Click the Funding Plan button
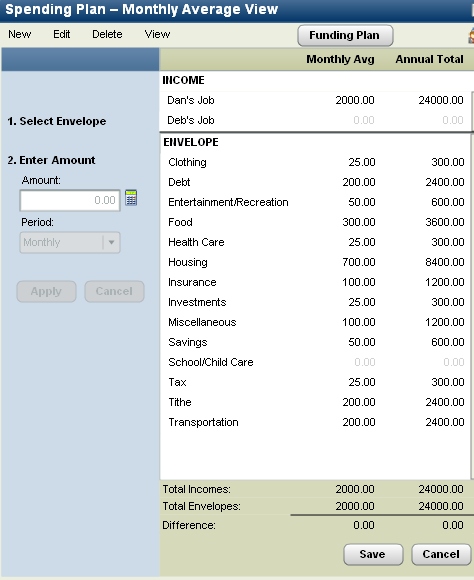474x580 pixels. (345, 36)
